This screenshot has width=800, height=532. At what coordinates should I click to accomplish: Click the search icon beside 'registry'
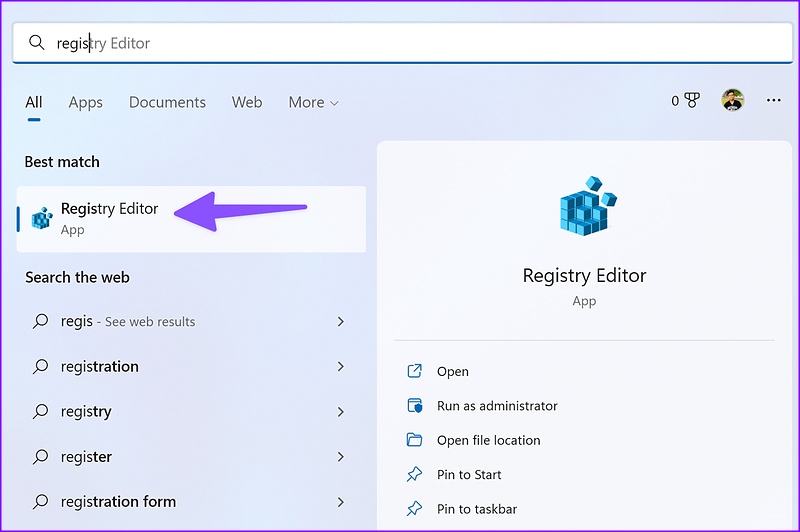[x=40, y=411]
